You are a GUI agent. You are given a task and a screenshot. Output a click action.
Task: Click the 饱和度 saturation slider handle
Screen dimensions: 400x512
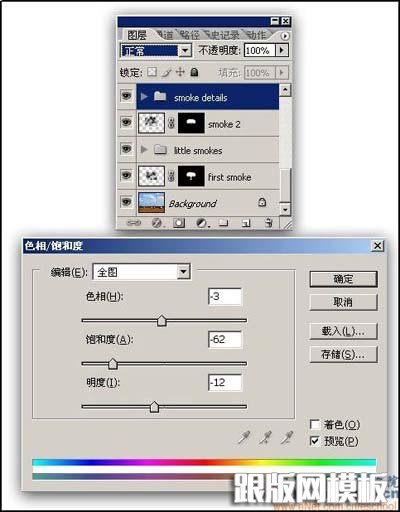tap(113, 364)
